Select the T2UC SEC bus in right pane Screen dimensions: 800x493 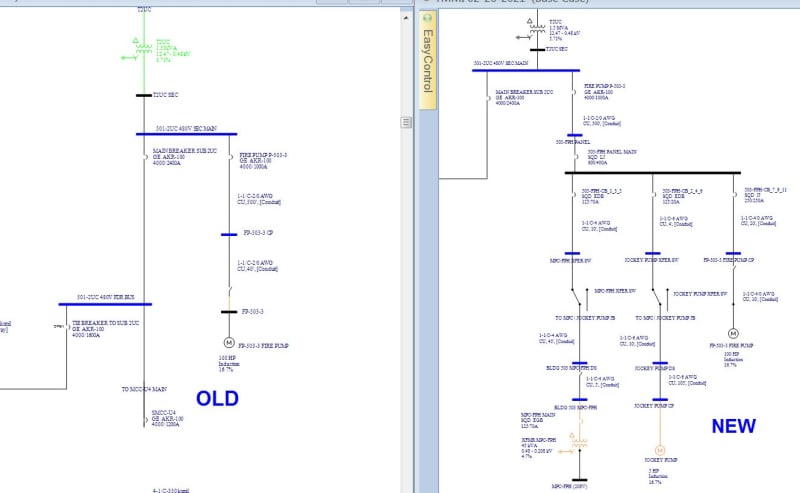coord(537,50)
